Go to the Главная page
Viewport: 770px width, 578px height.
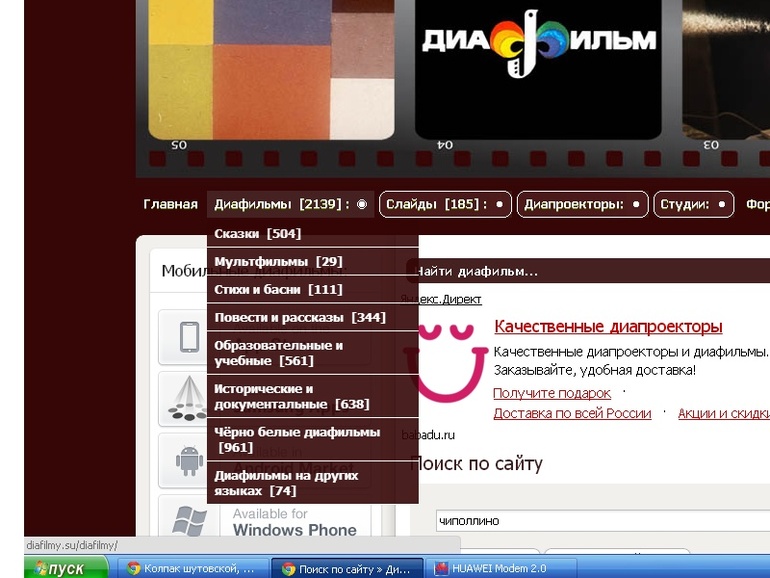click(170, 204)
